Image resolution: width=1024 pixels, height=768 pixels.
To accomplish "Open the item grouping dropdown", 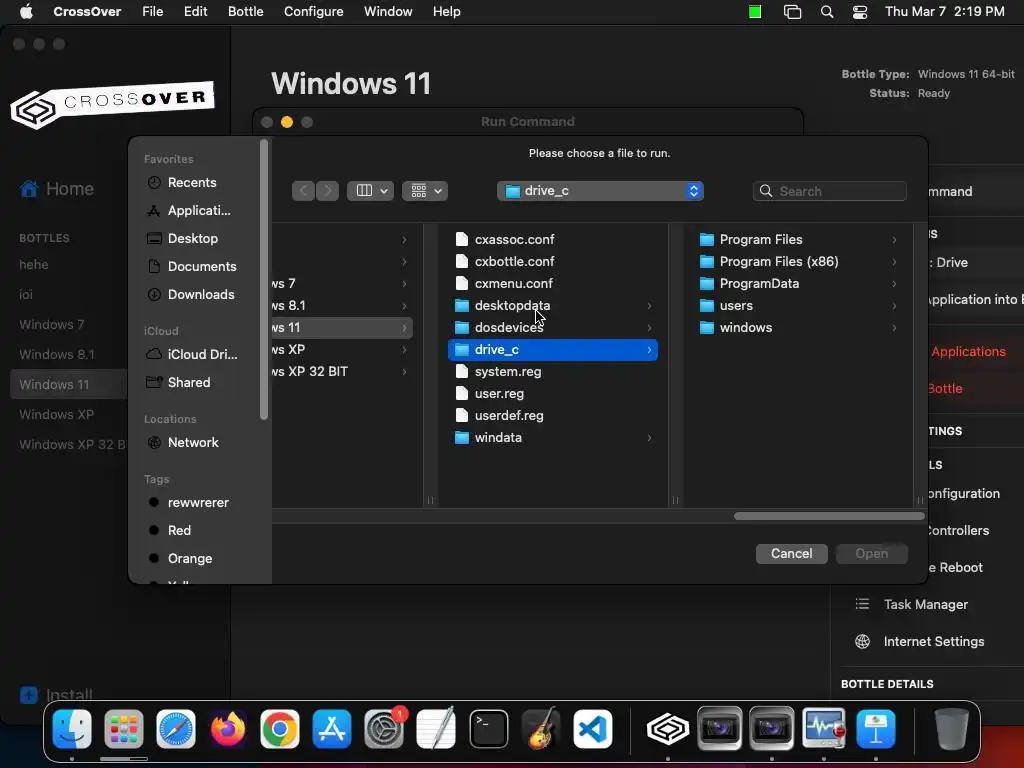I will point(425,191).
